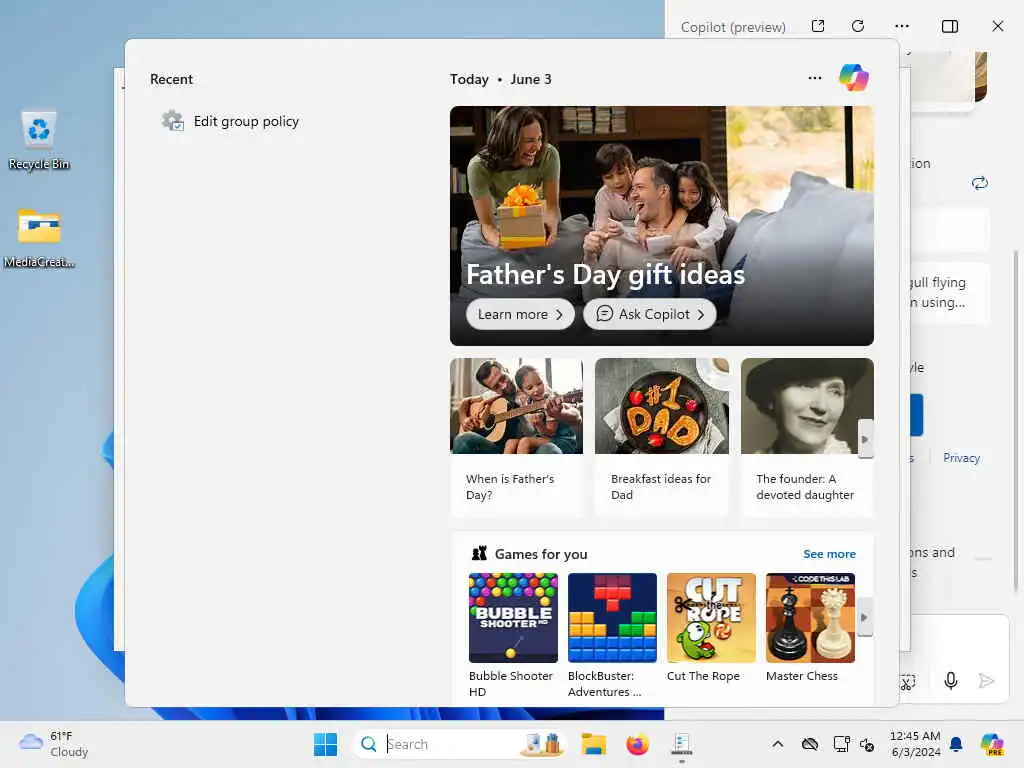Click Ask Copilot on Father's Day banner
This screenshot has width=1024, height=768.
click(x=649, y=314)
